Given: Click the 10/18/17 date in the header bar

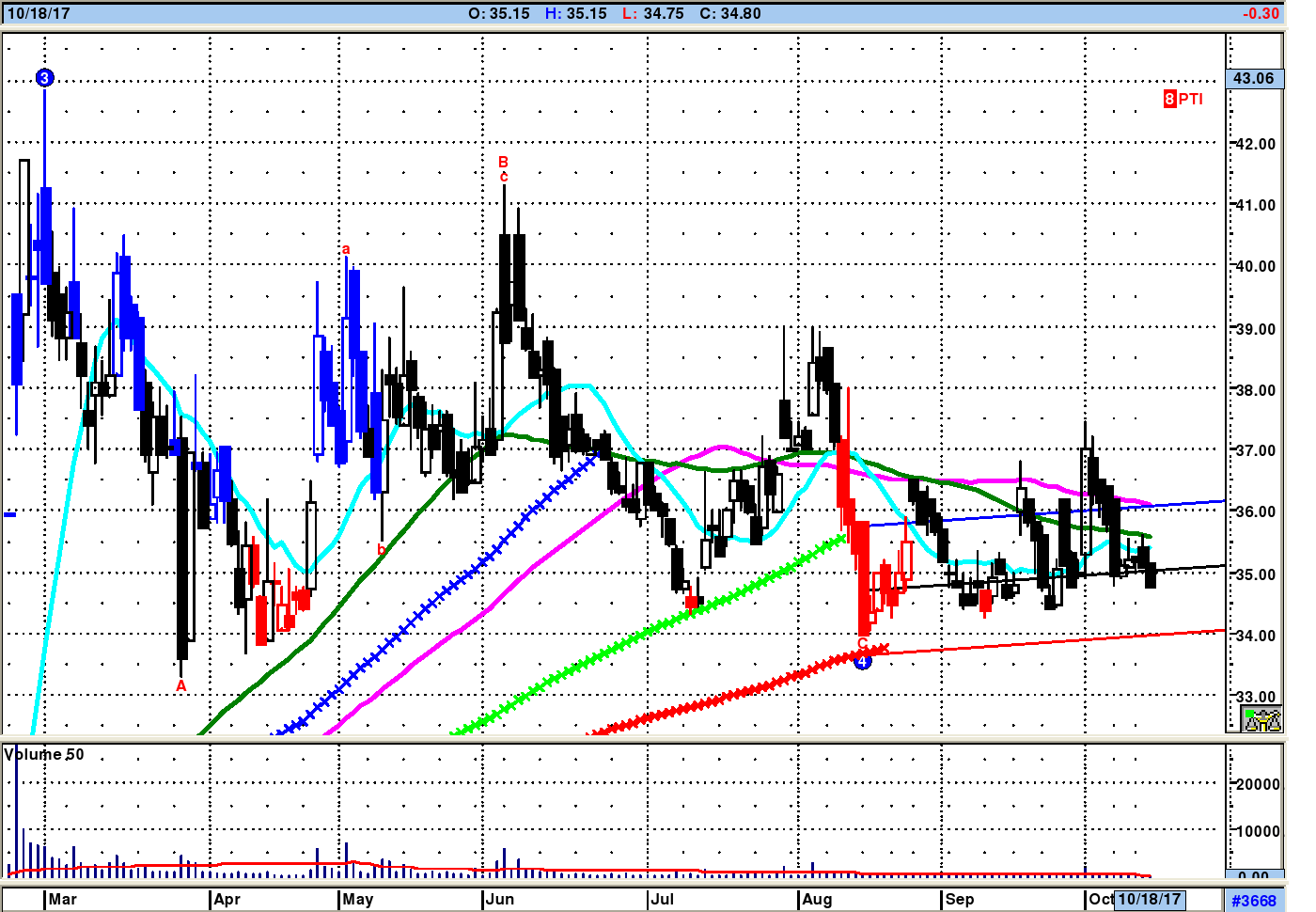Looking at the screenshot, I should [x=39, y=13].
